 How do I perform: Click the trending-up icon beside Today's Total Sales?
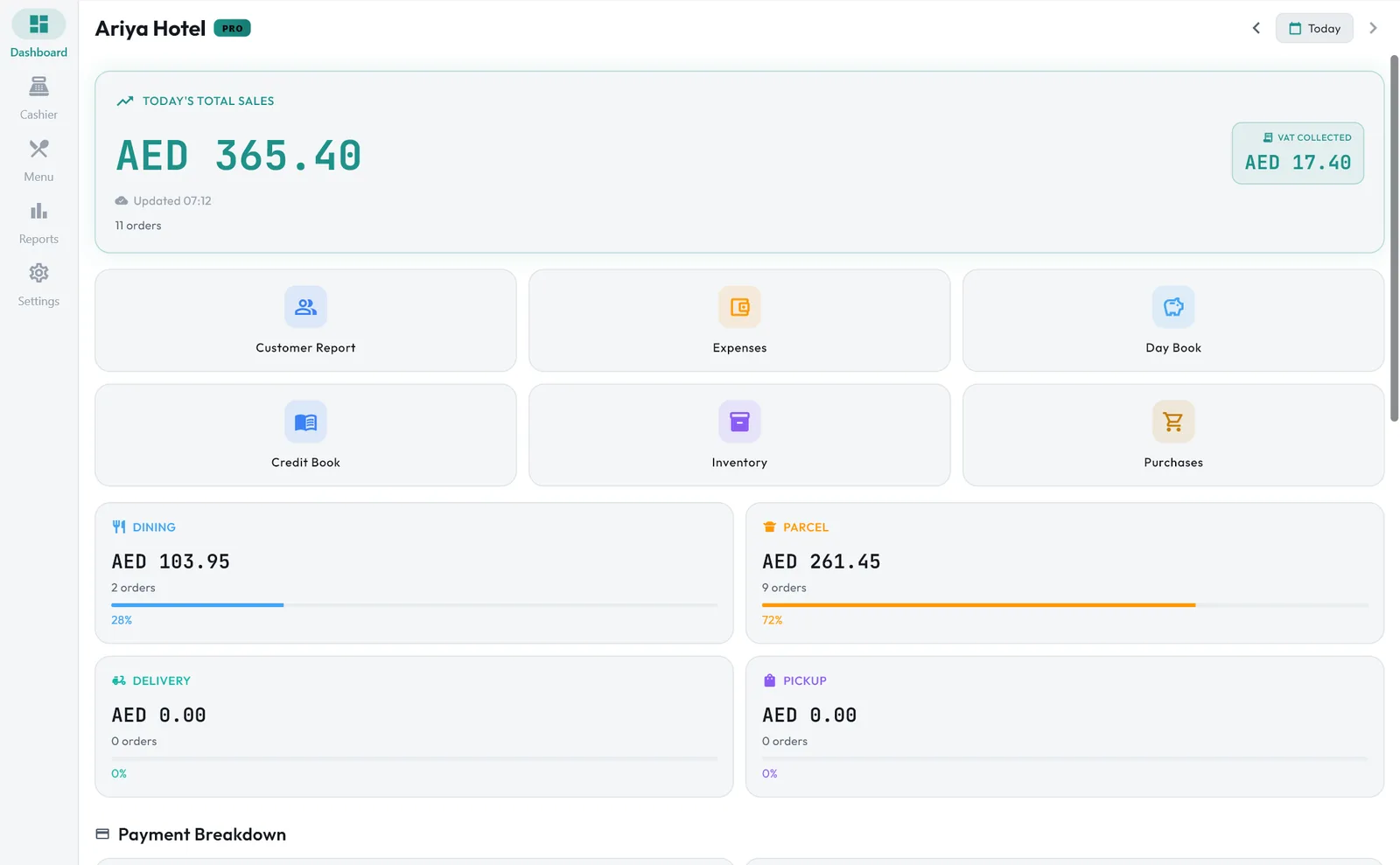pyautogui.click(x=125, y=101)
